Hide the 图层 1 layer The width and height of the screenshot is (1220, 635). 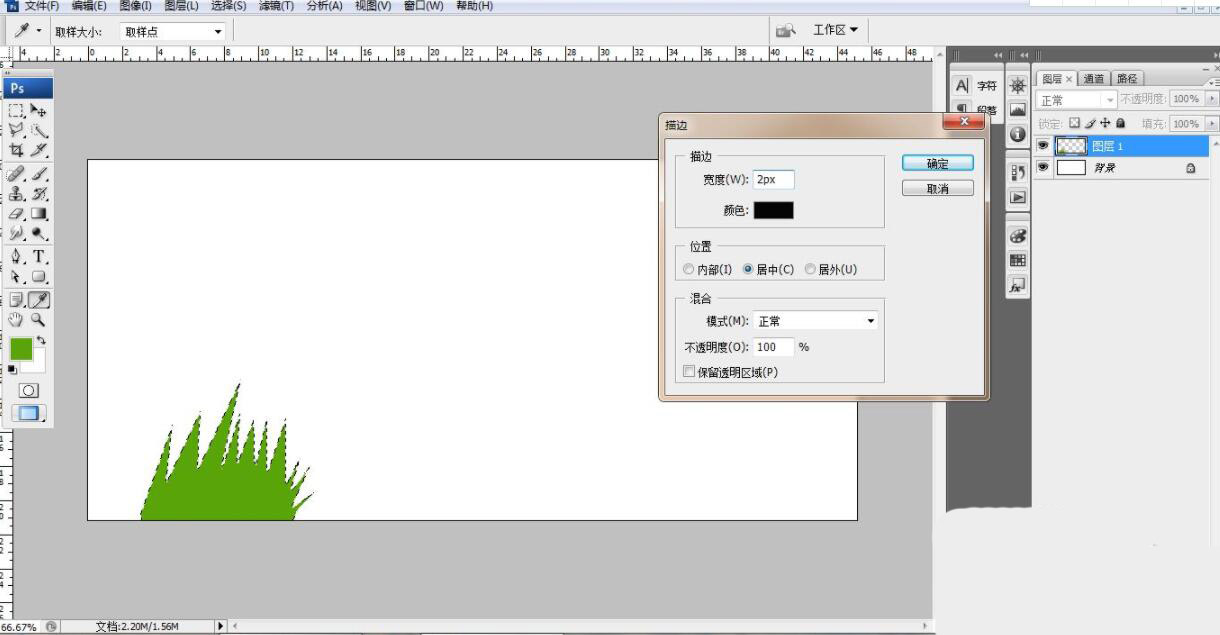pyautogui.click(x=1043, y=145)
